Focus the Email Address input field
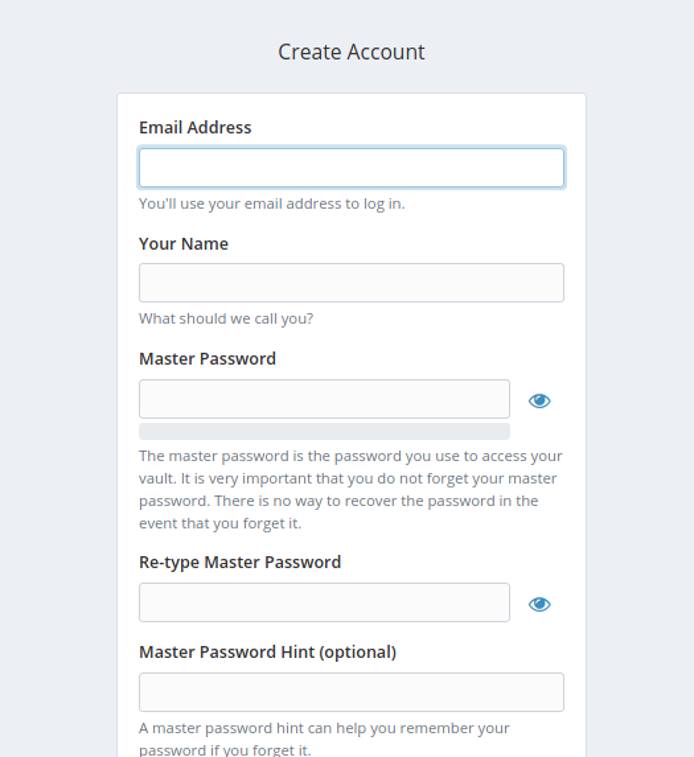Viewport: 694px width, 757px height. (x=351, y=168)
